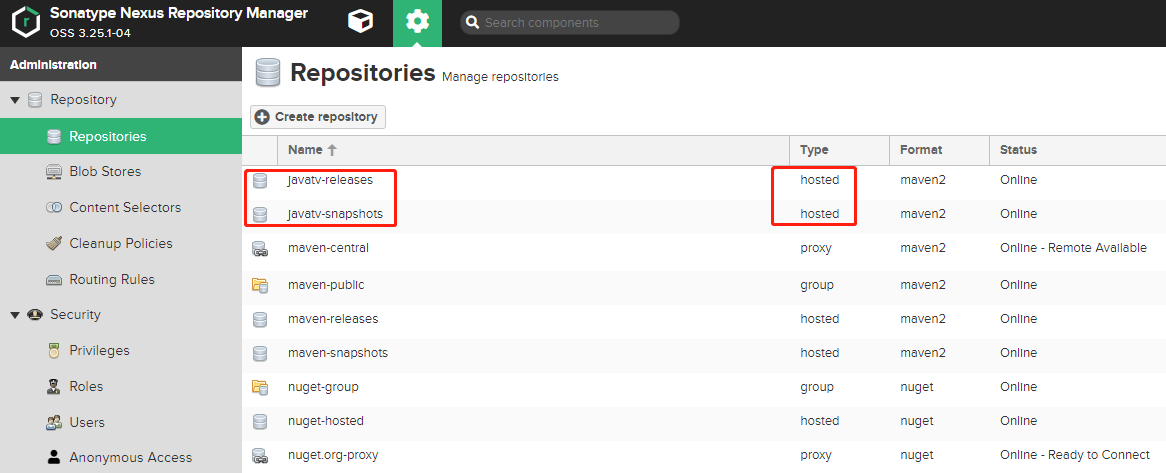Screen dimensions: 1166x473
Task: Click the maven-public group folder icon
Action: 260,285
